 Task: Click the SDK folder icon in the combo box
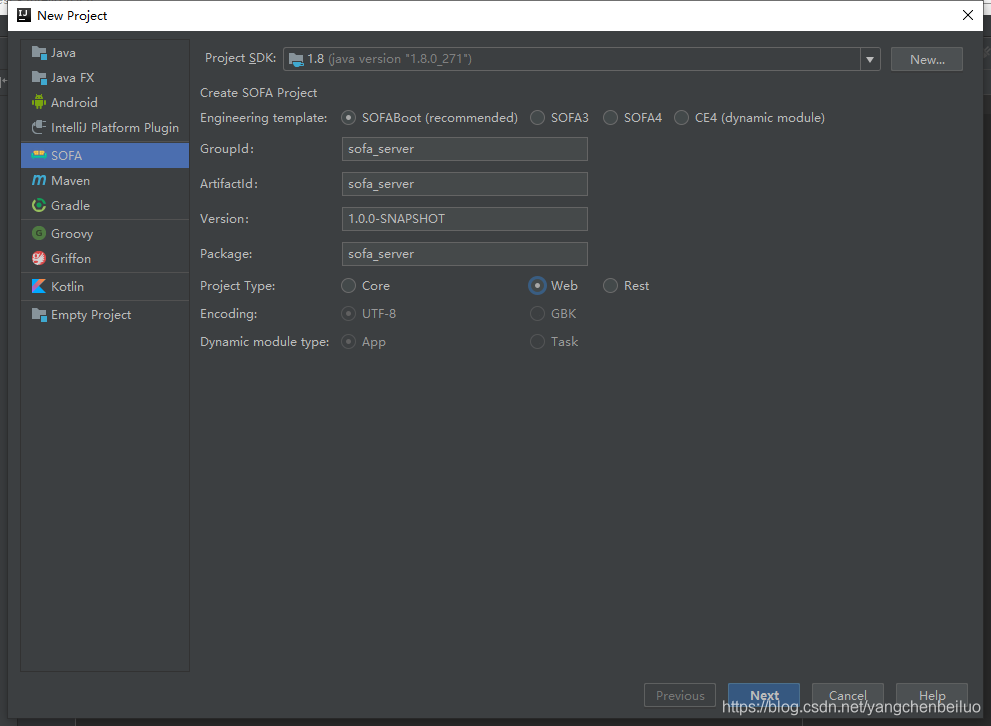click(296, 59)
